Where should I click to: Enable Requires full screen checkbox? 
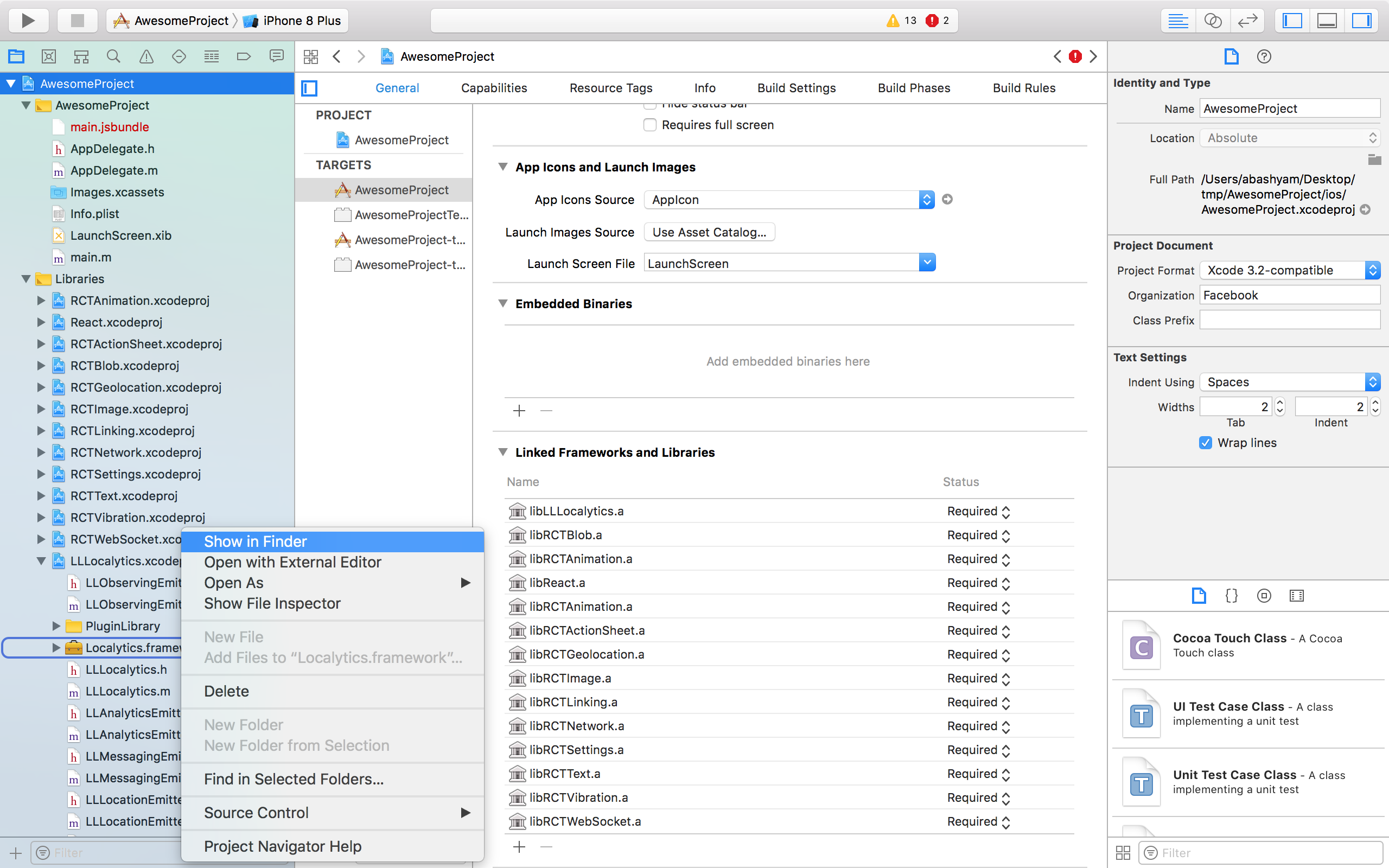[649, 125]
